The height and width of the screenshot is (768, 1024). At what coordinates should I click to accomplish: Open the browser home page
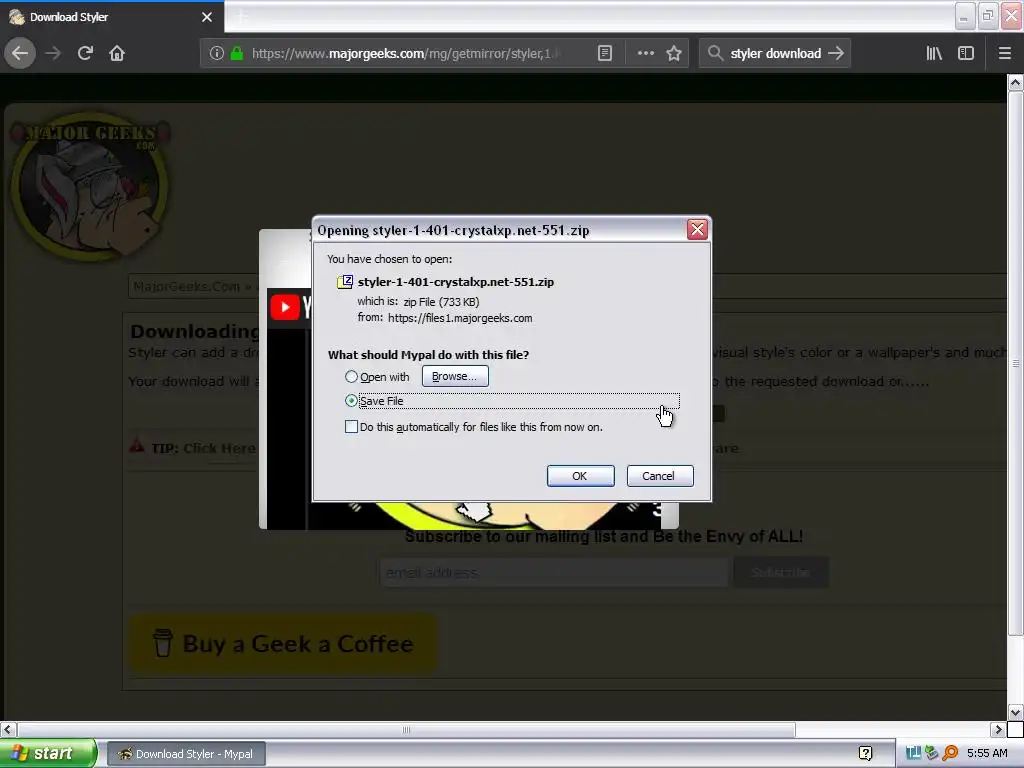coord(117,54)
